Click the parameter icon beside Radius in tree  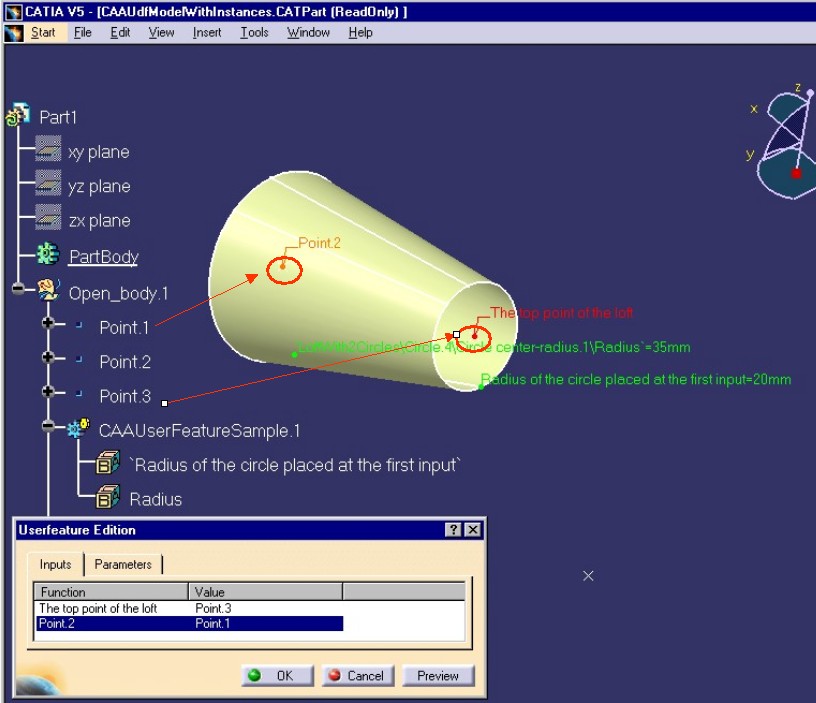108,497
